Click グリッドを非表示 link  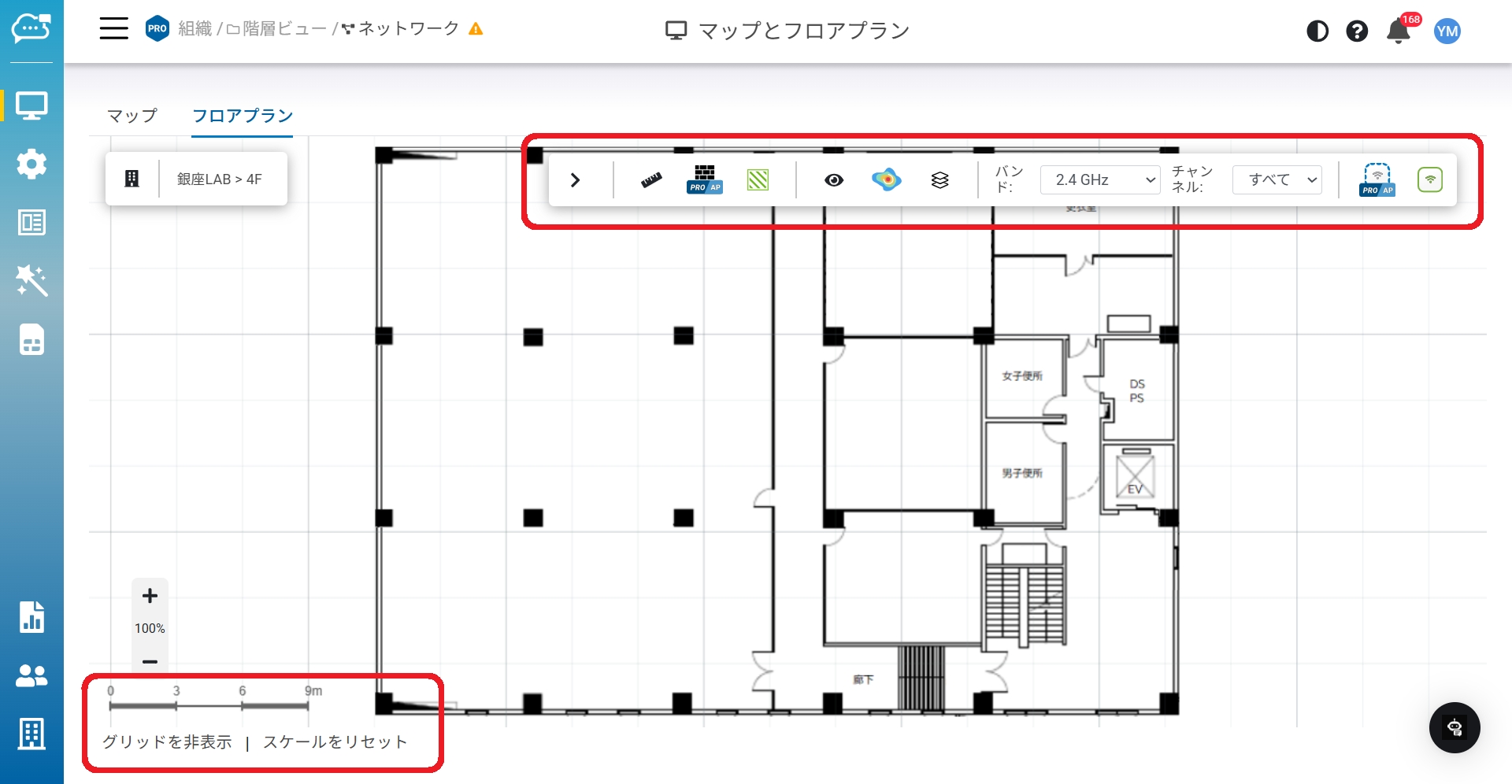[x=167, y=742]
